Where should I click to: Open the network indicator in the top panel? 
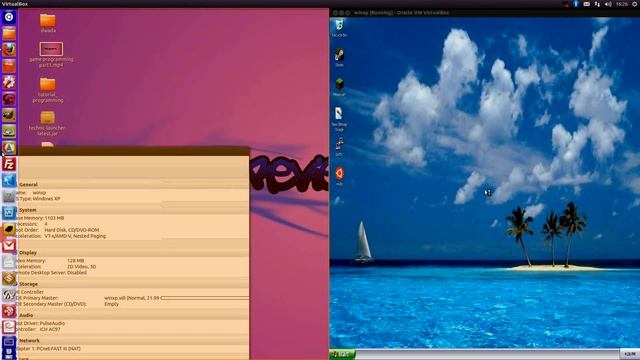(597, 4)
